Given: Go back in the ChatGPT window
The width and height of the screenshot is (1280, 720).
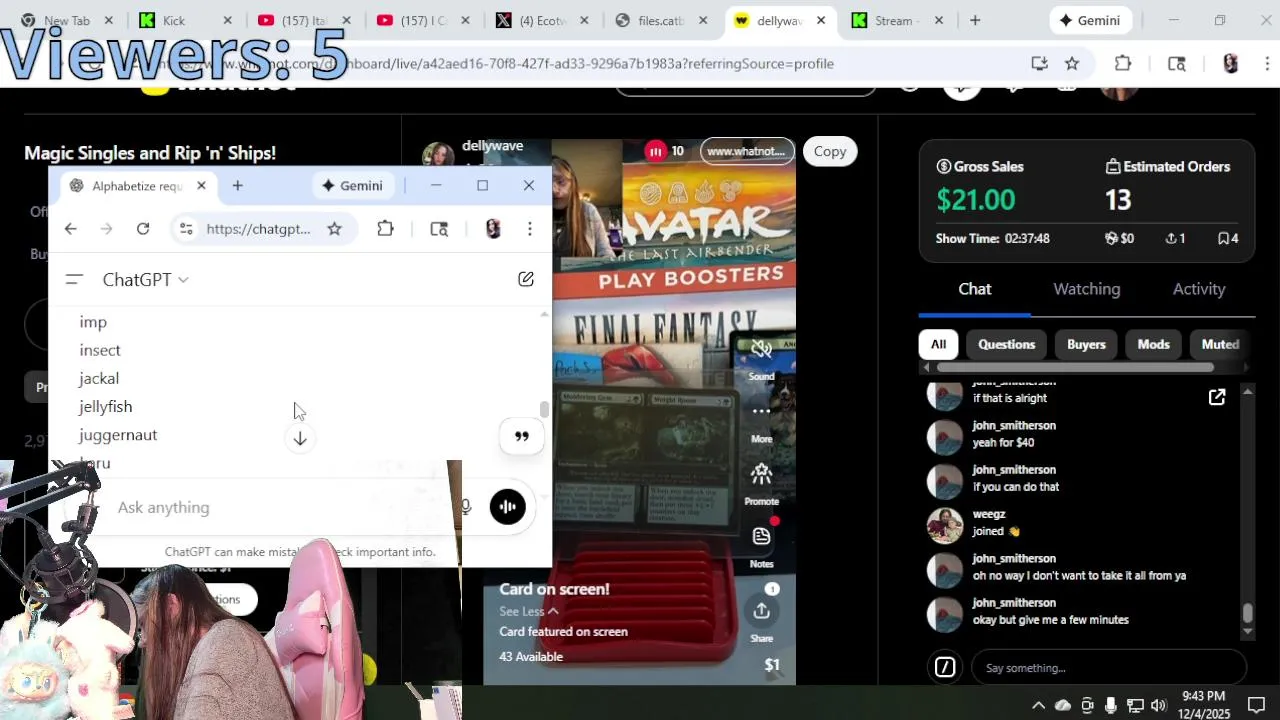Looking at the screenshot, I should click(70, 229).
